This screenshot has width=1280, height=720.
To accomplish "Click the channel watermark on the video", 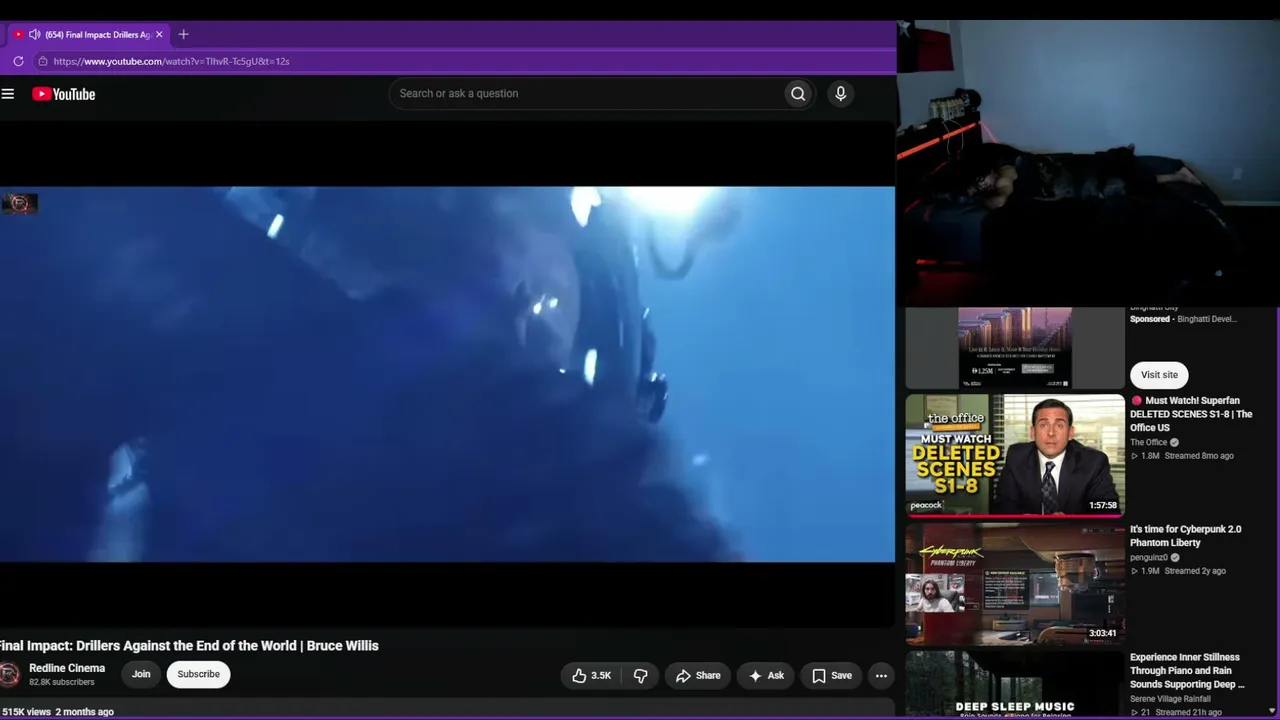I will click(20, 204).
